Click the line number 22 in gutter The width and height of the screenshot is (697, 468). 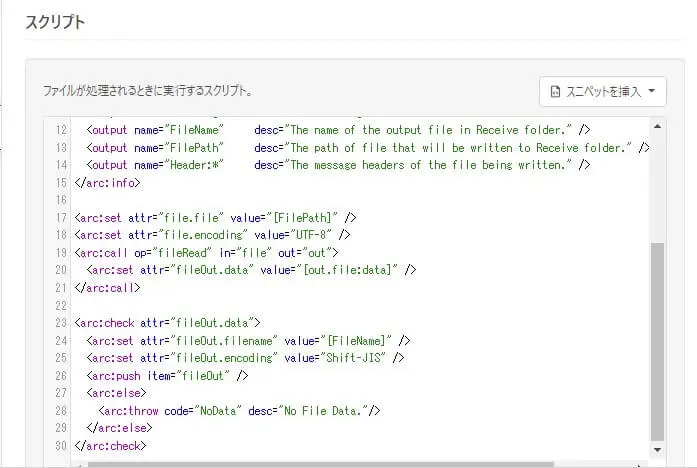pyautogui.click(x=61, y=306)
